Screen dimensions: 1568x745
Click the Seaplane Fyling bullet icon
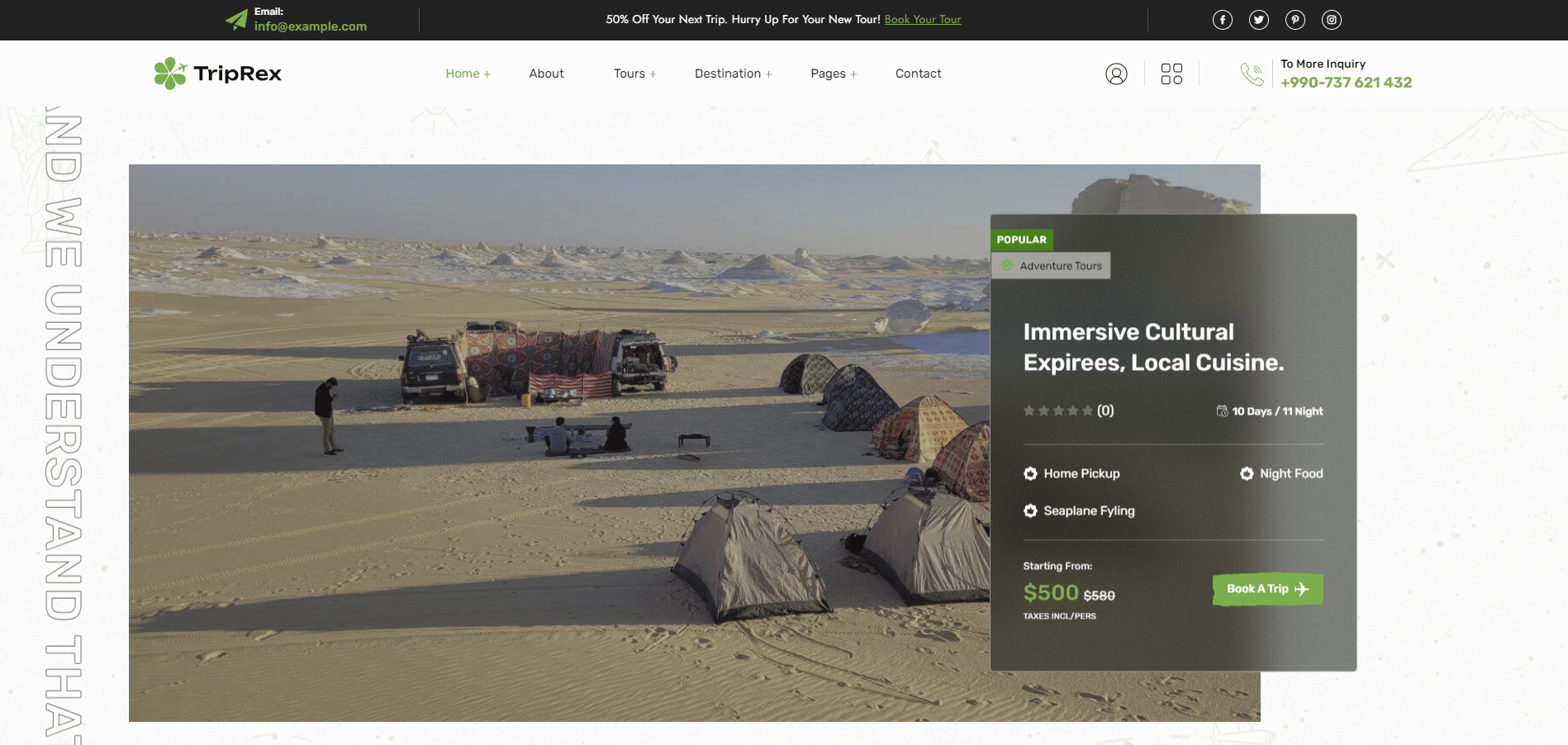coord(1030,510)
